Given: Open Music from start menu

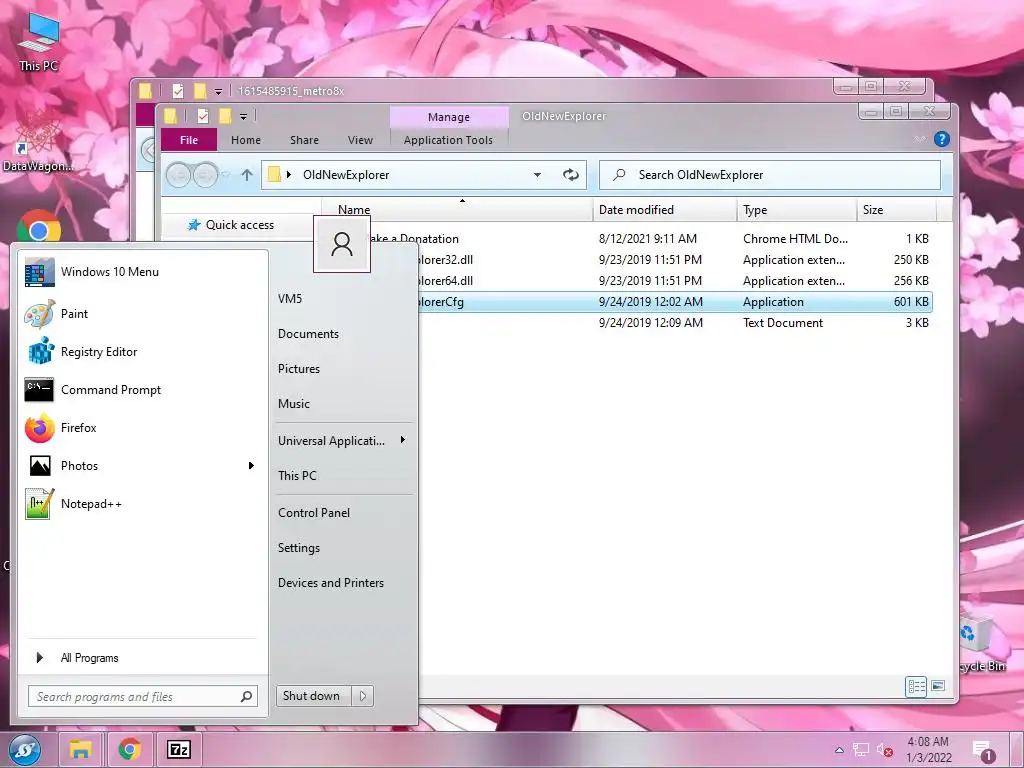Looking at the screenshot, I should [293, 404].
